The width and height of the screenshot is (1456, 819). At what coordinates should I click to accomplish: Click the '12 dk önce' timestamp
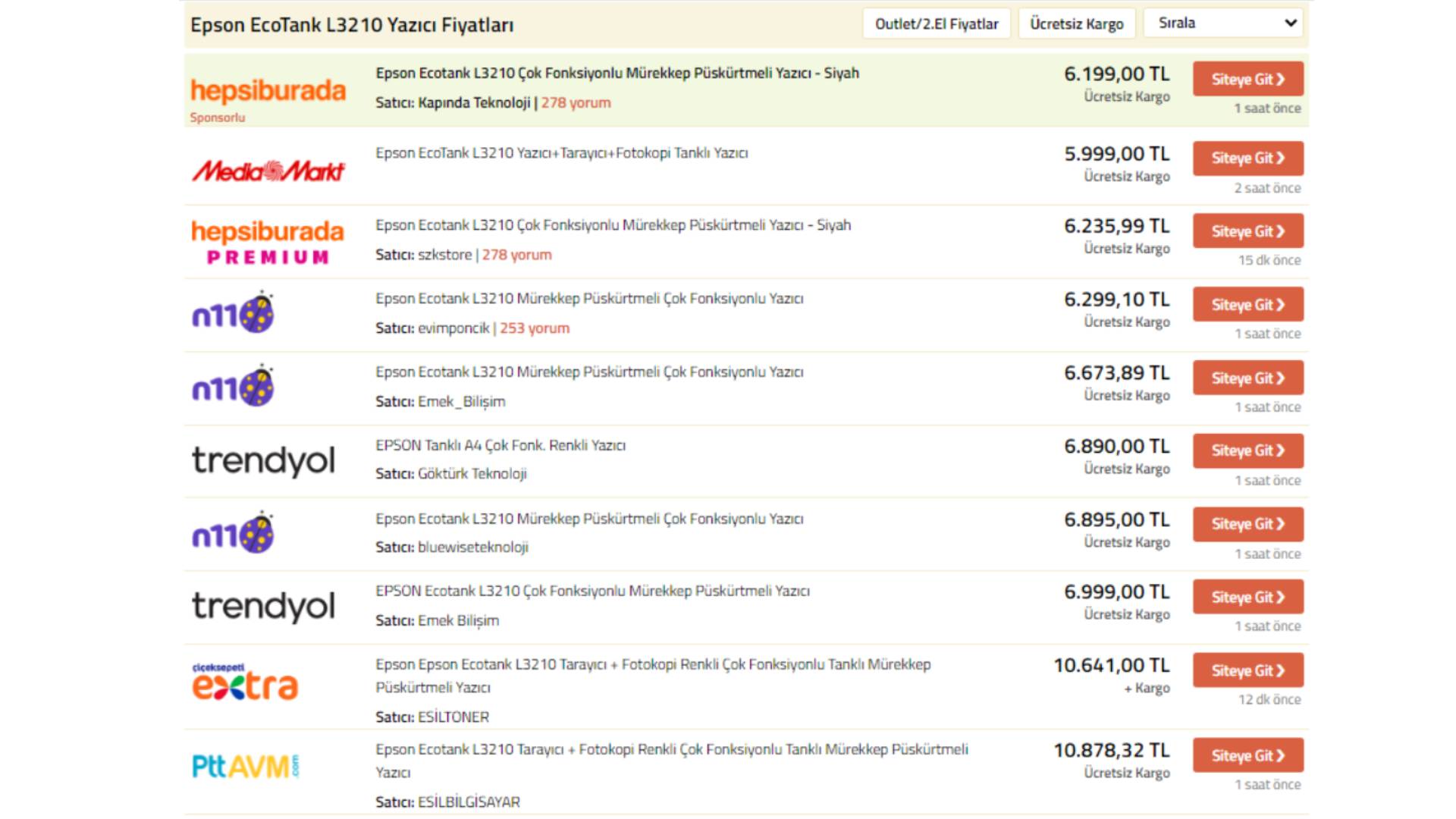[x=1269, y=699]
